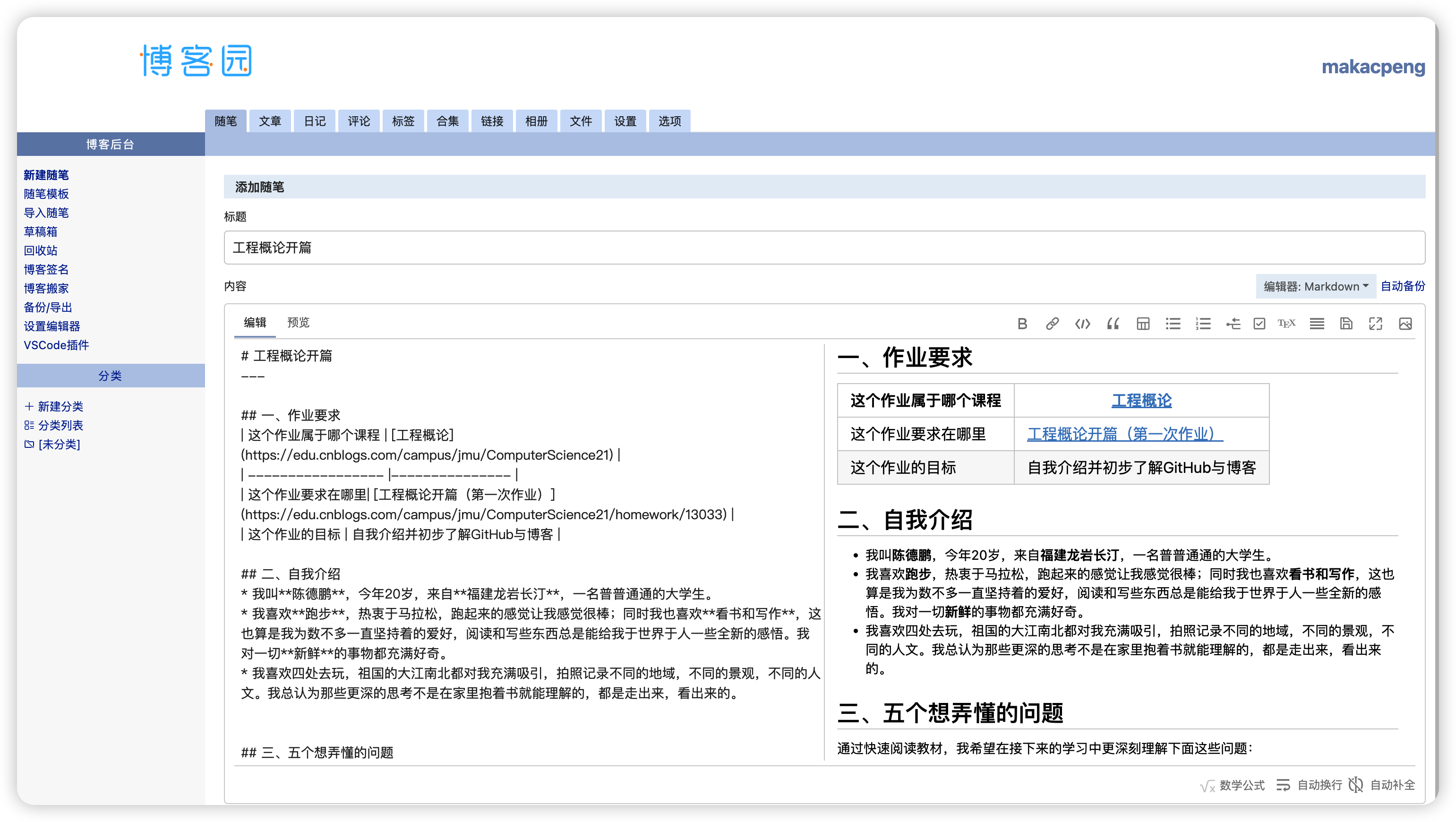
Task: Switch to the 预览 preview tab
Action: pos(298,322)
